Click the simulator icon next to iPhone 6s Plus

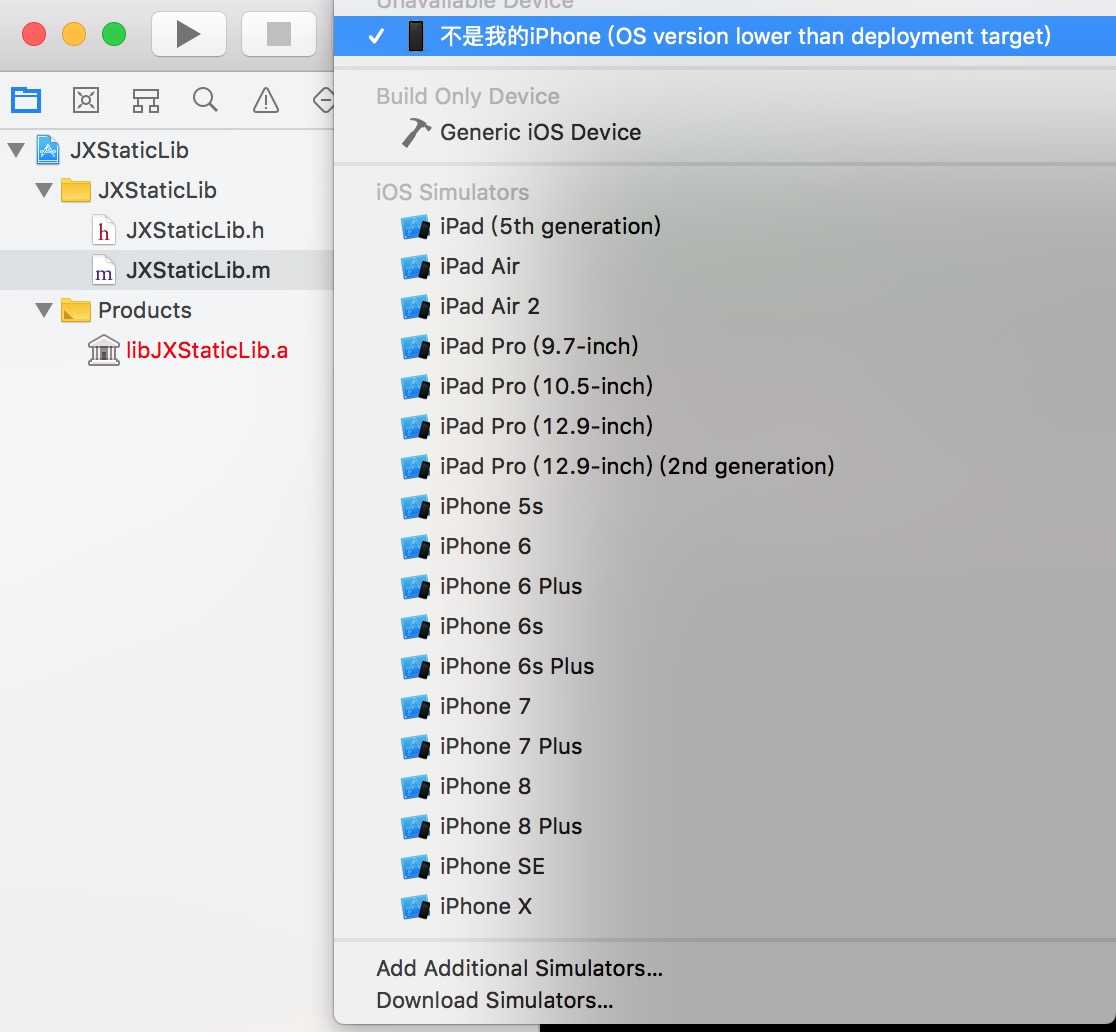(416, 667)
